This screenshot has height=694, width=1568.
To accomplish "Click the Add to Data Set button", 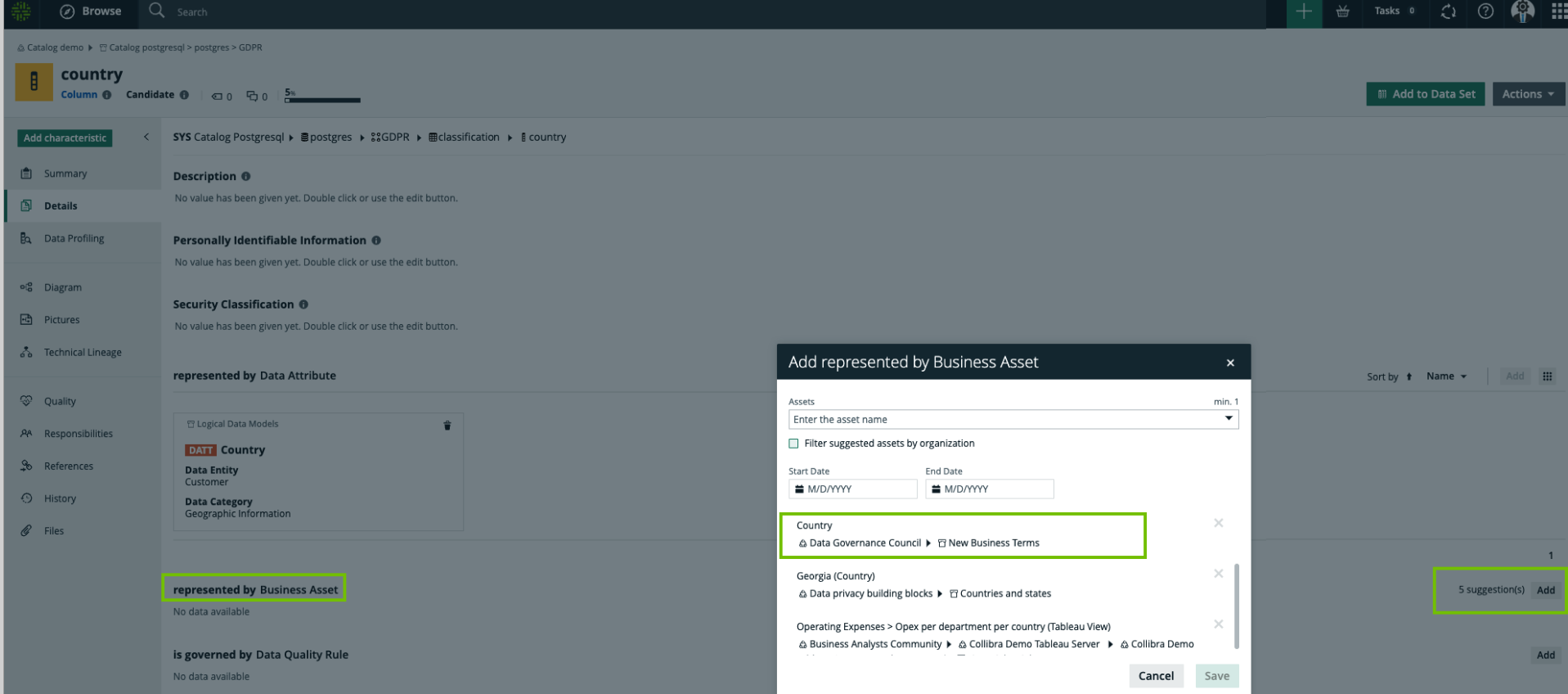I will 1425,94.
